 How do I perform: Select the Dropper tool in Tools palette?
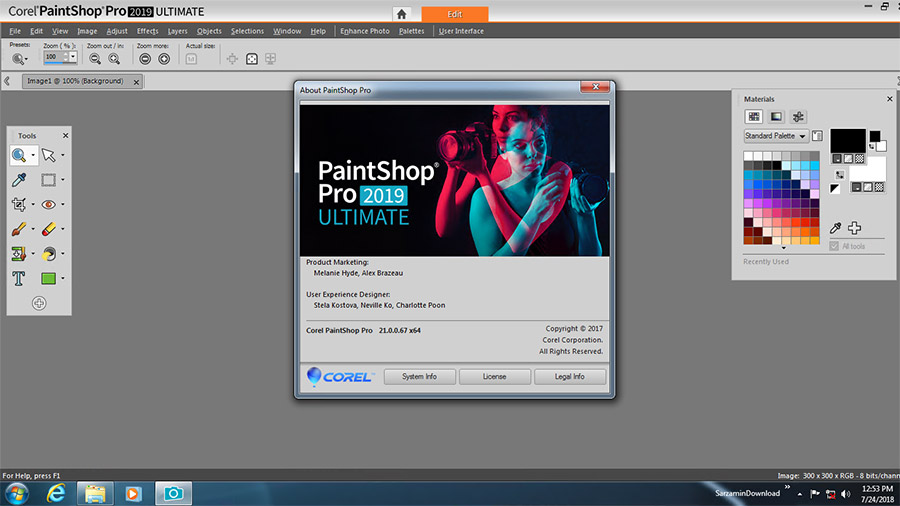click(x=19, y=180)
